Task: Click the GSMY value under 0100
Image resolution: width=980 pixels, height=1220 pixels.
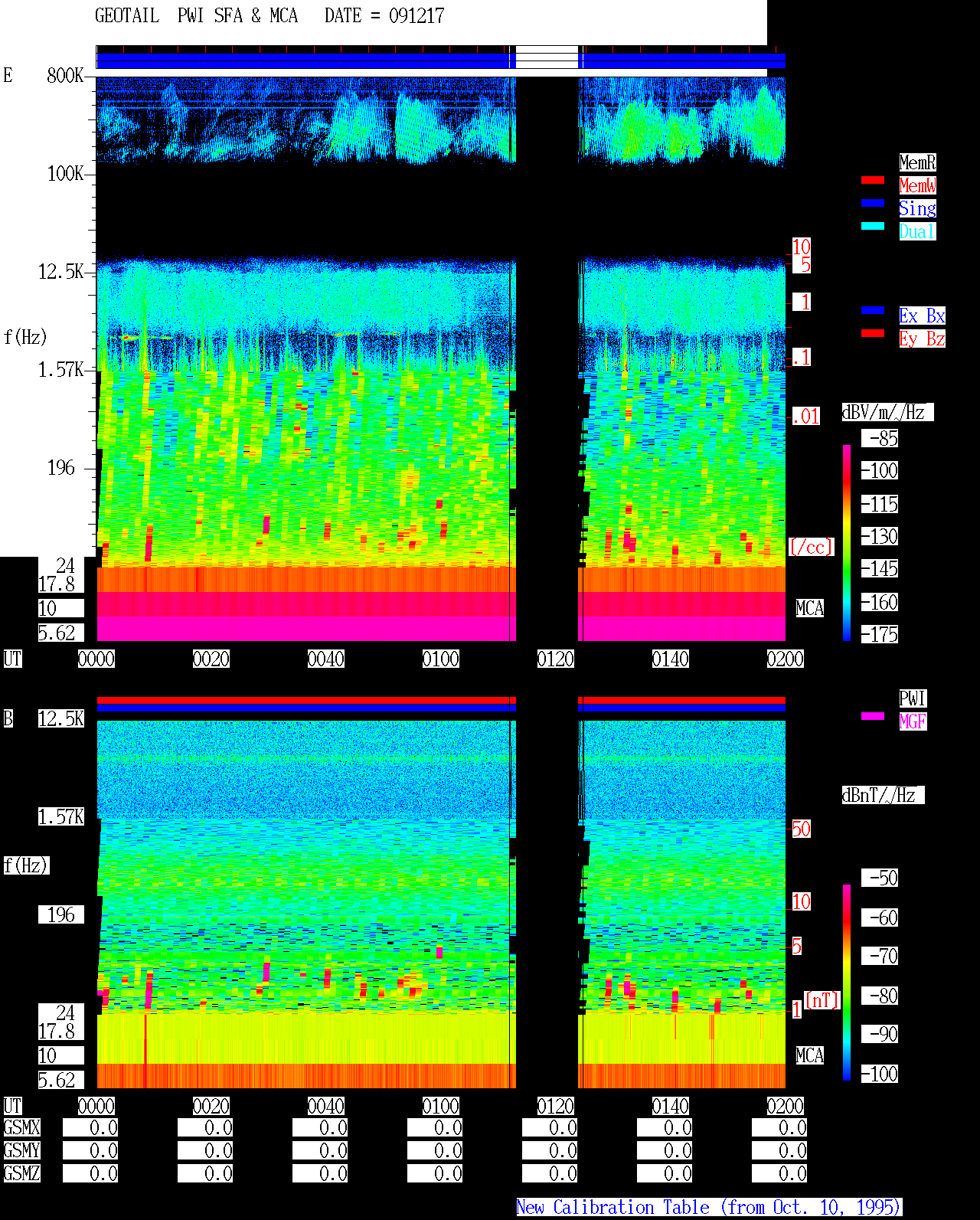Action: pyautogui.click(x=435, y=1150)
